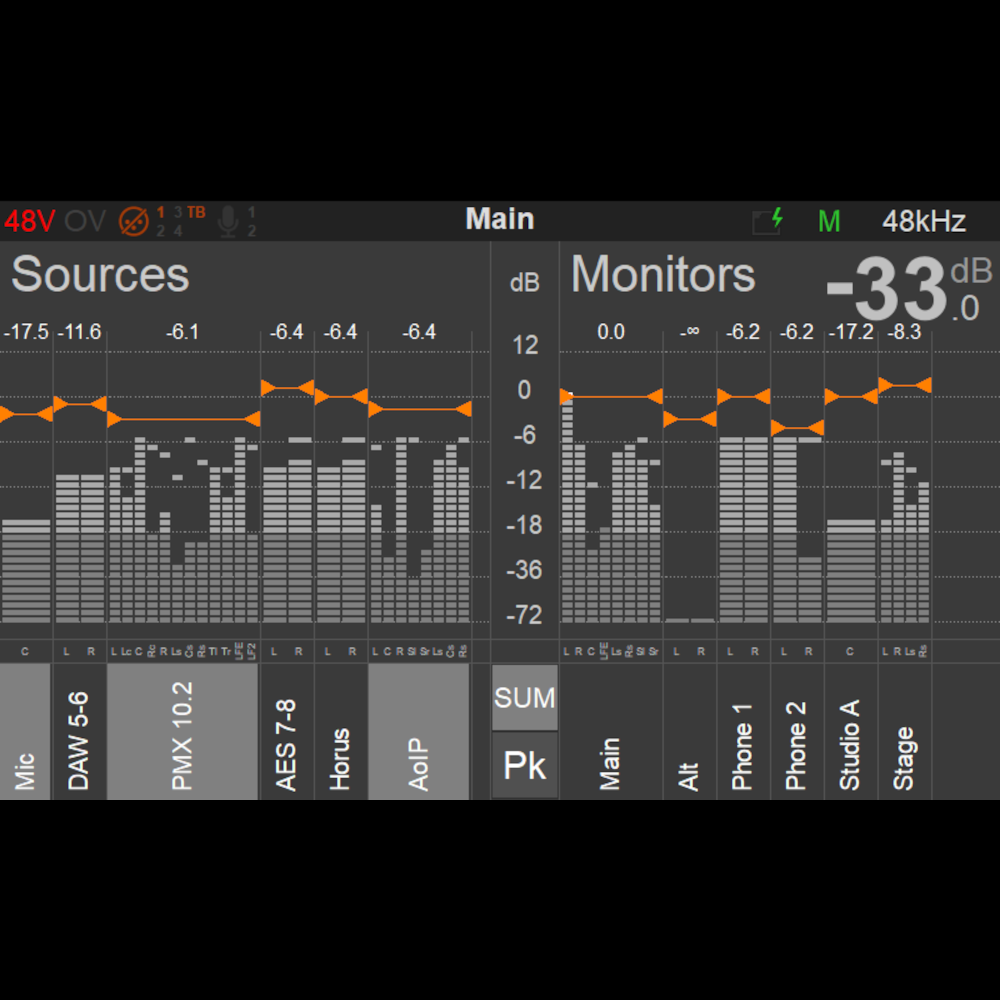Click the DAW 5-6 orange level marker
This screenshot has width=1000, height=1000.
click(x=80, y=404)
